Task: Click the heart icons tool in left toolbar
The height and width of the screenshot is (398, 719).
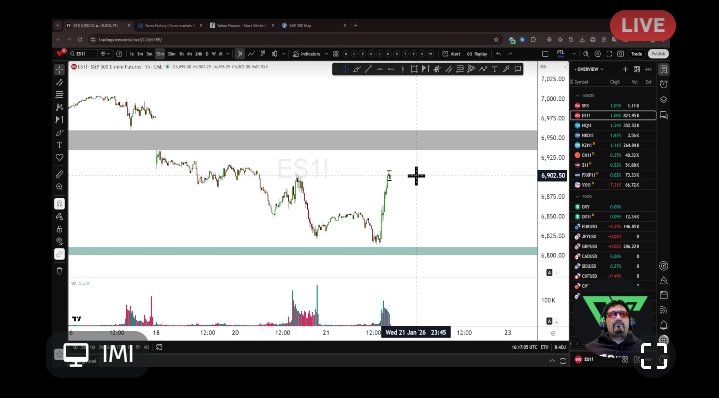Action: point(59,157)
